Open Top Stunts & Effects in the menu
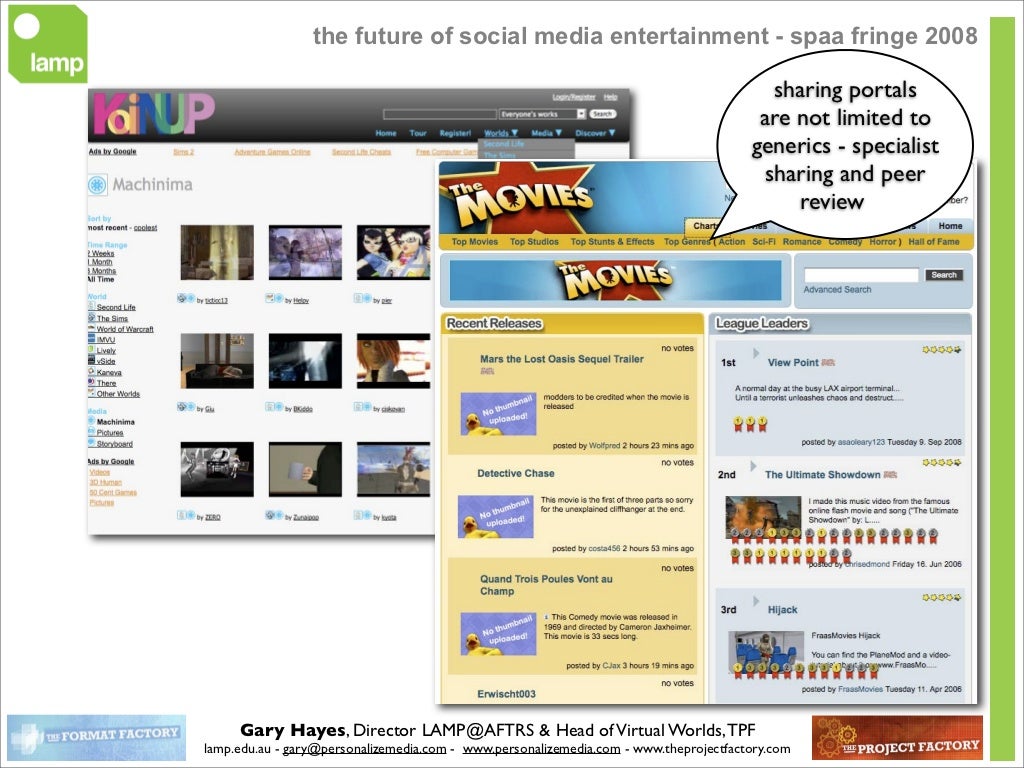1024x768 pixels. pos(613,242)
